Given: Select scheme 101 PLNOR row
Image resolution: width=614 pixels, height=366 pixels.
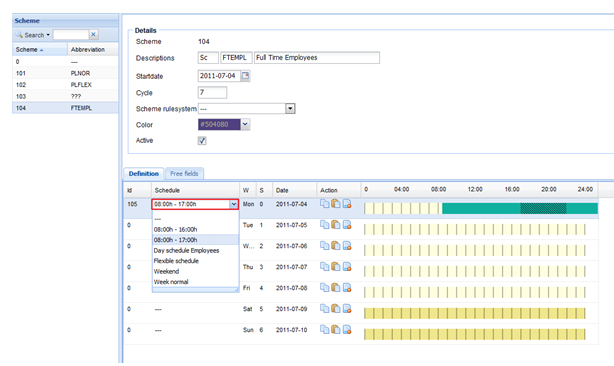Looking at the screenshot, I should [65, 73].
